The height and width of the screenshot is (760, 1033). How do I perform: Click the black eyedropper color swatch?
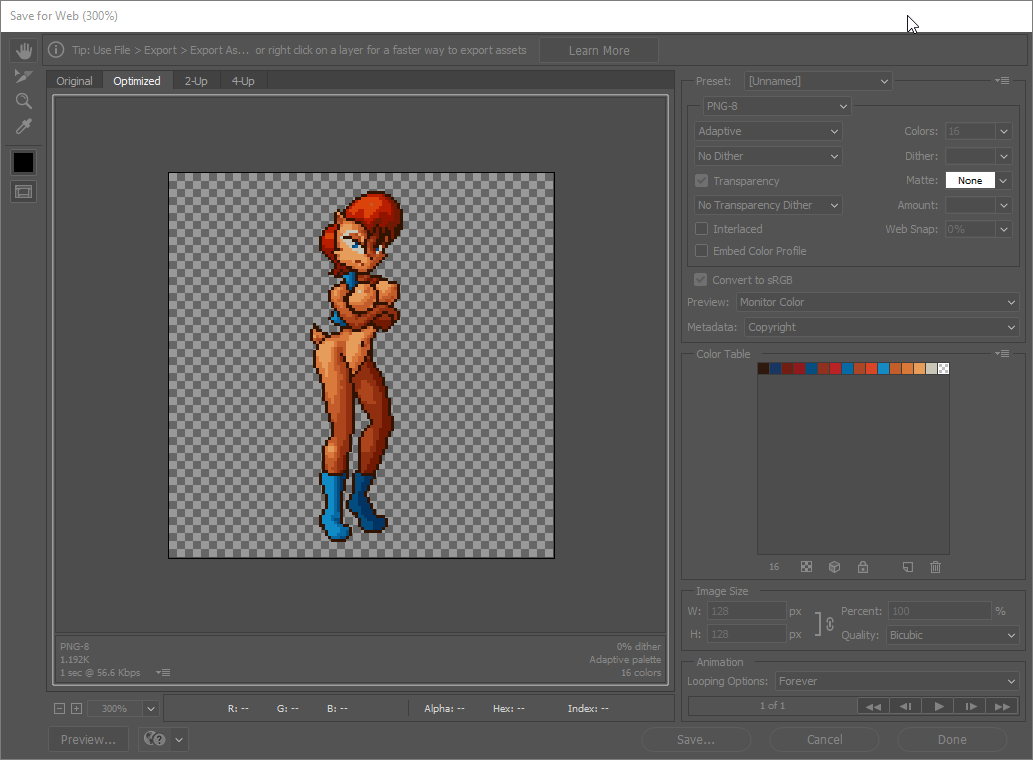(24, 162)
